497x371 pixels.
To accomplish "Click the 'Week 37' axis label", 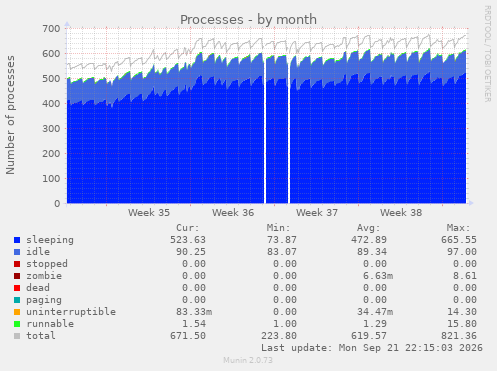I will [317, 213].
